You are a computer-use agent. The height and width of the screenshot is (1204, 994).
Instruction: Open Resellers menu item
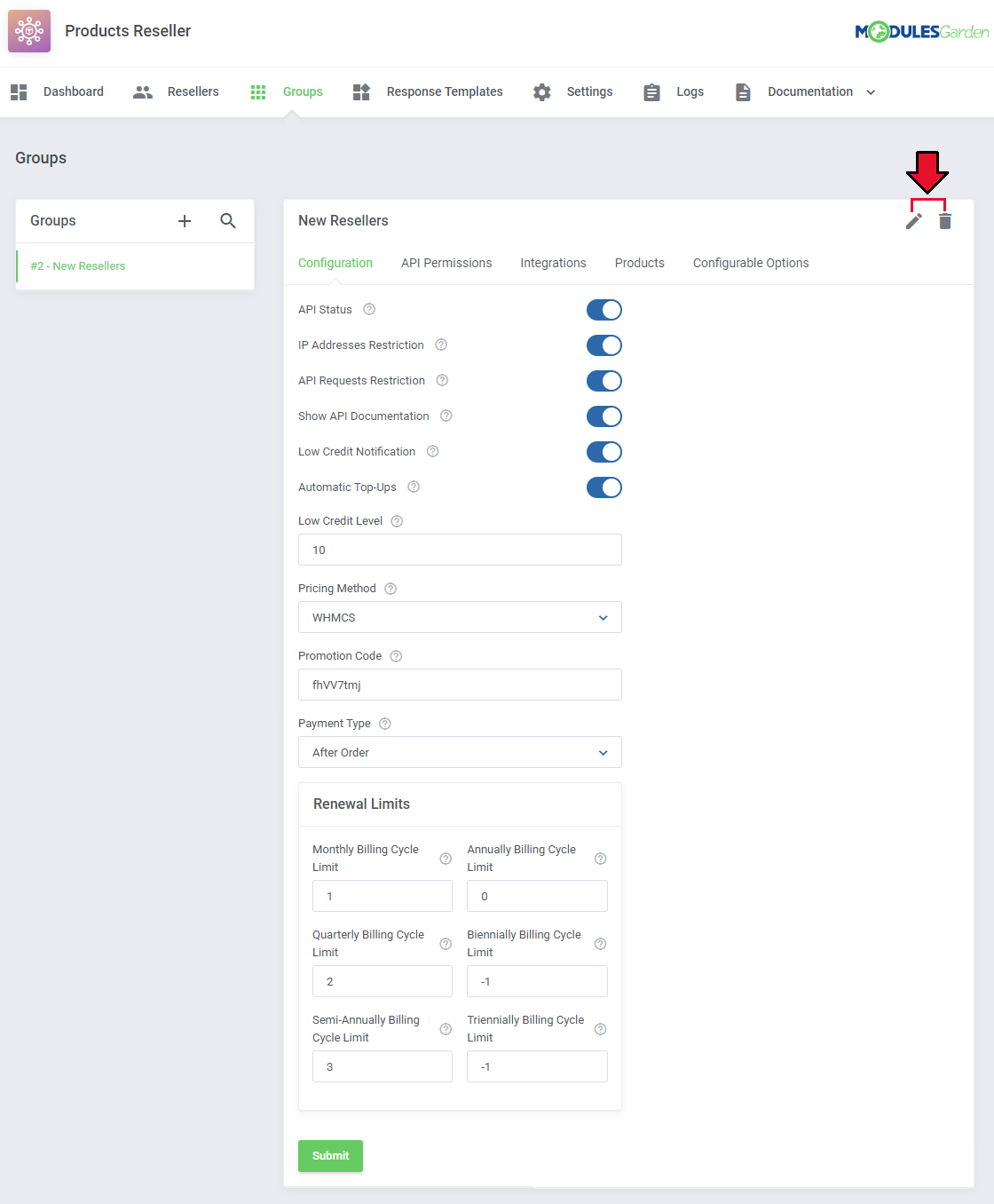[x=193, y=91]
